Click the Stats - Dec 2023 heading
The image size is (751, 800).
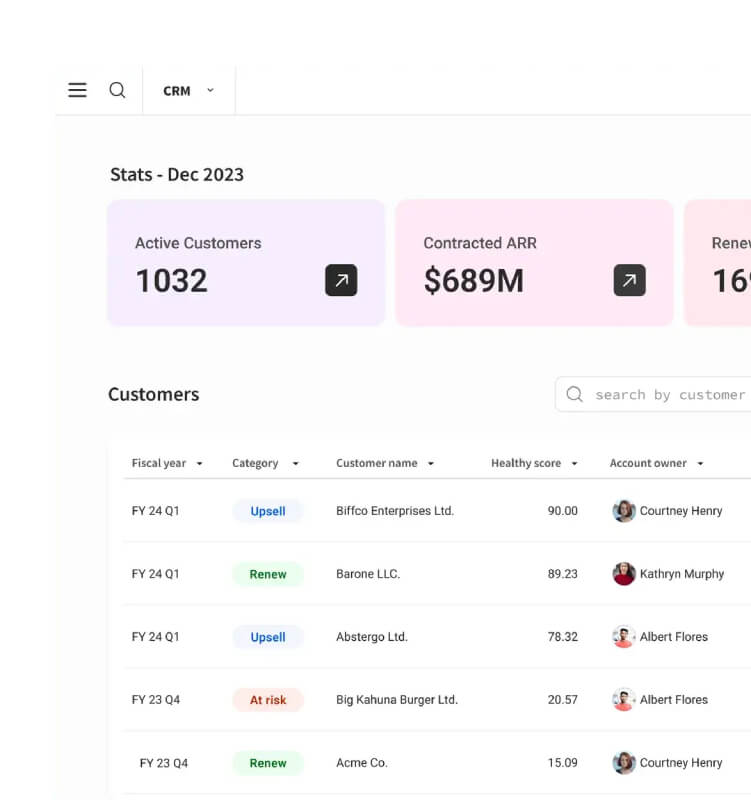click(177, 174)
